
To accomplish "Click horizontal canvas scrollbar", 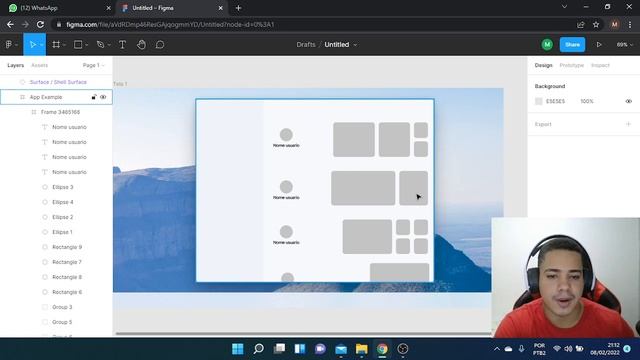I will pyautogui.click(x=303, y=334).
